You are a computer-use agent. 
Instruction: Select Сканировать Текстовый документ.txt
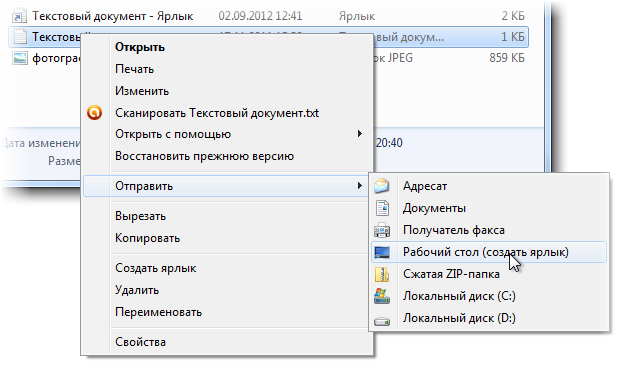(x=227, y=113)
